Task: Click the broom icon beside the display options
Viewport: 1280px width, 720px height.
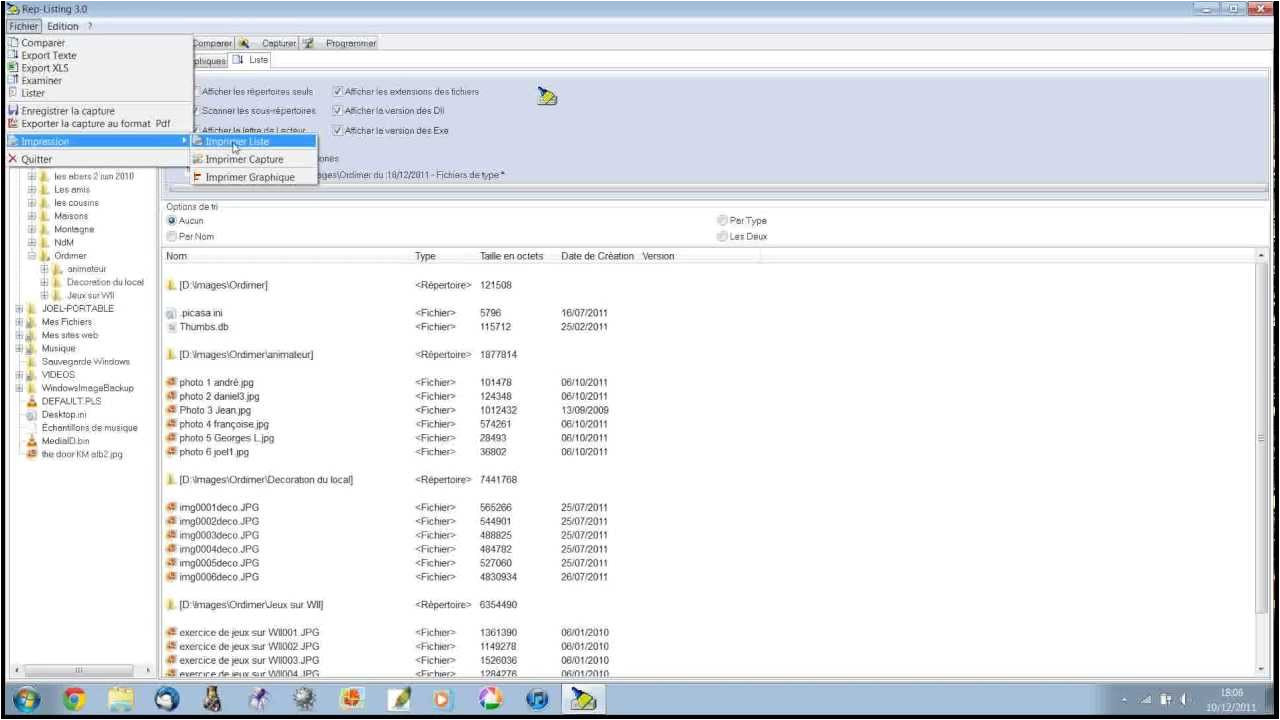Action: (x=547, y=96)
